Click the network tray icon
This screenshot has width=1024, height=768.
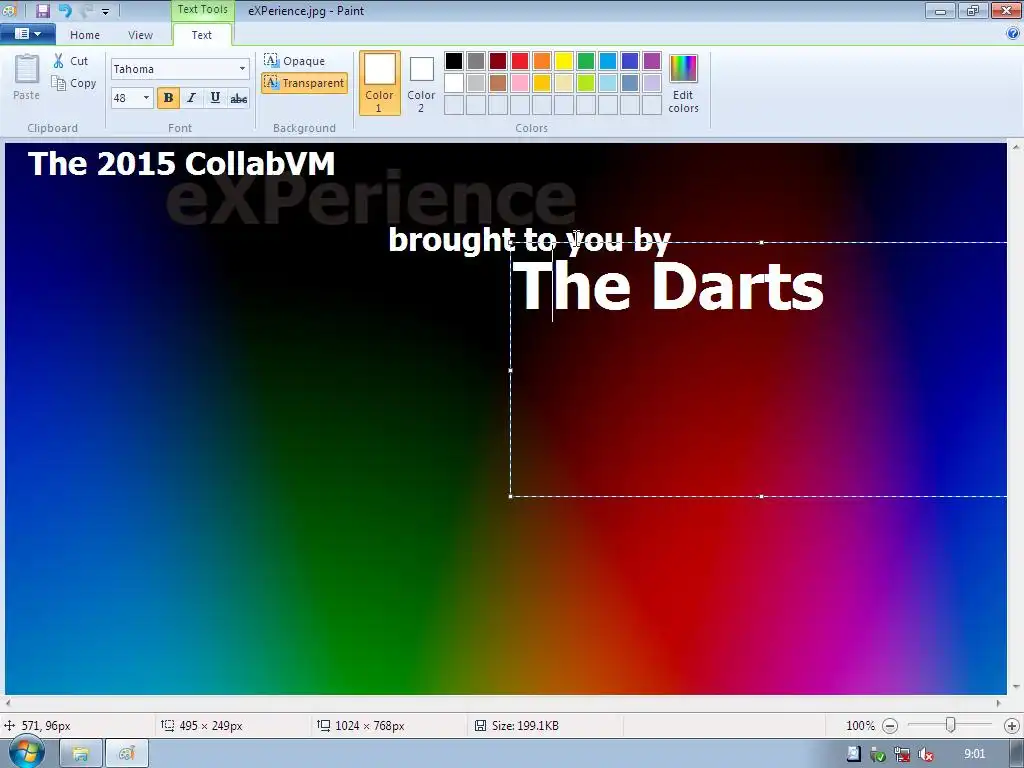(902, 754)
